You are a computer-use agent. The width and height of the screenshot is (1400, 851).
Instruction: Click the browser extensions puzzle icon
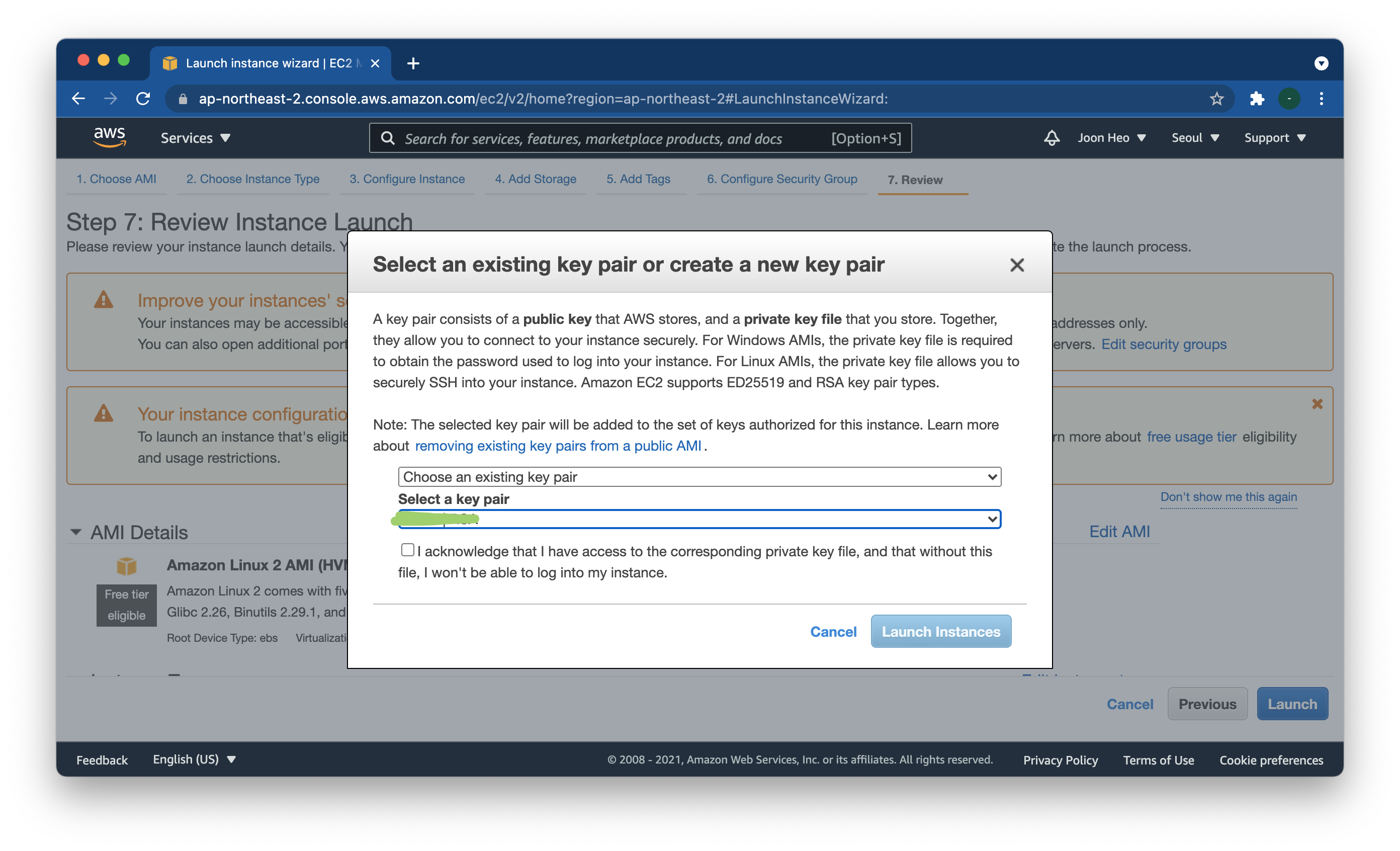click(1257, 99)
